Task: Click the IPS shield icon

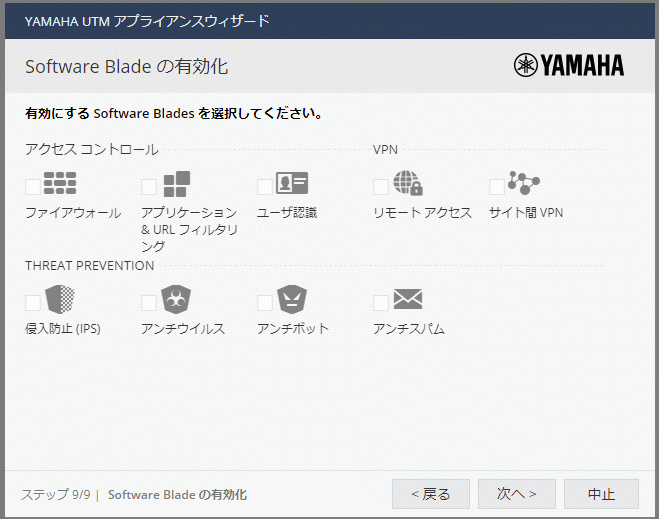Action: click(60, 299)
